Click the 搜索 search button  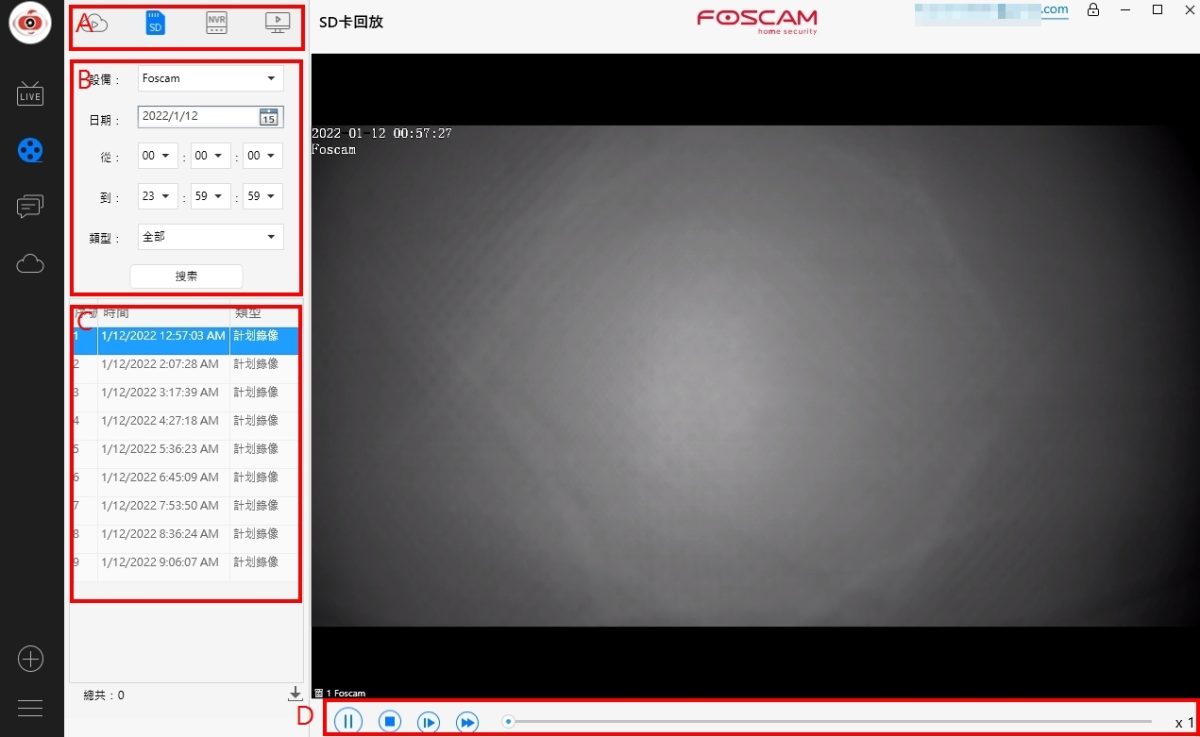[185, 276]
